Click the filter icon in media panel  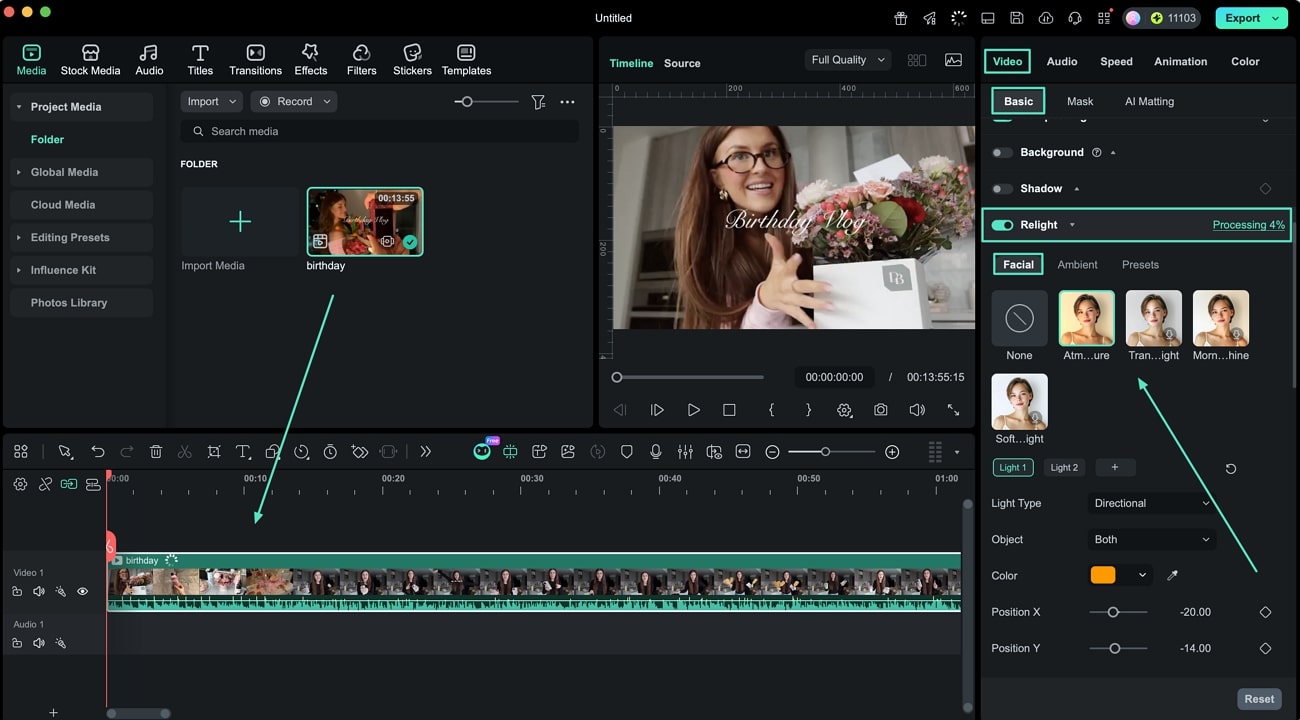click(x=538, y=102)
